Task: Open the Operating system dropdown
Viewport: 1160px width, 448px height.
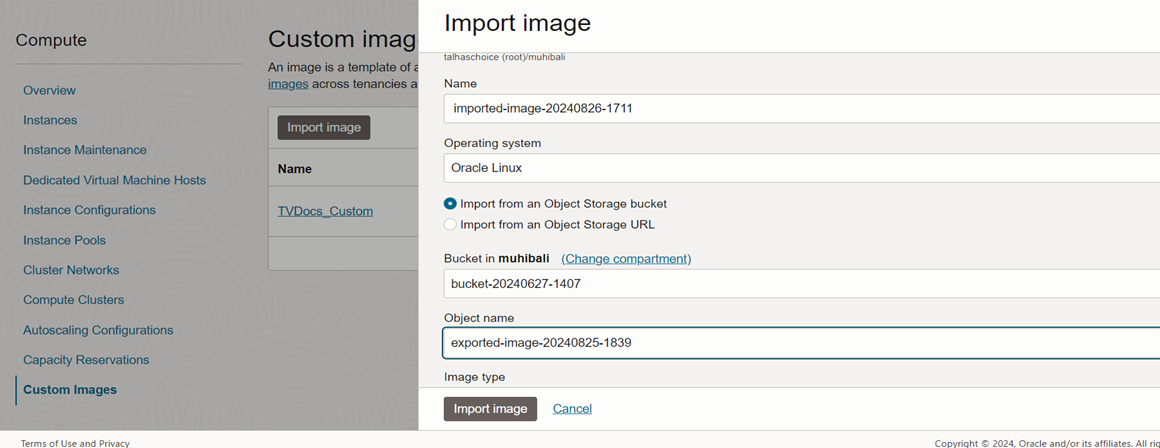Action: coord(800,168)
